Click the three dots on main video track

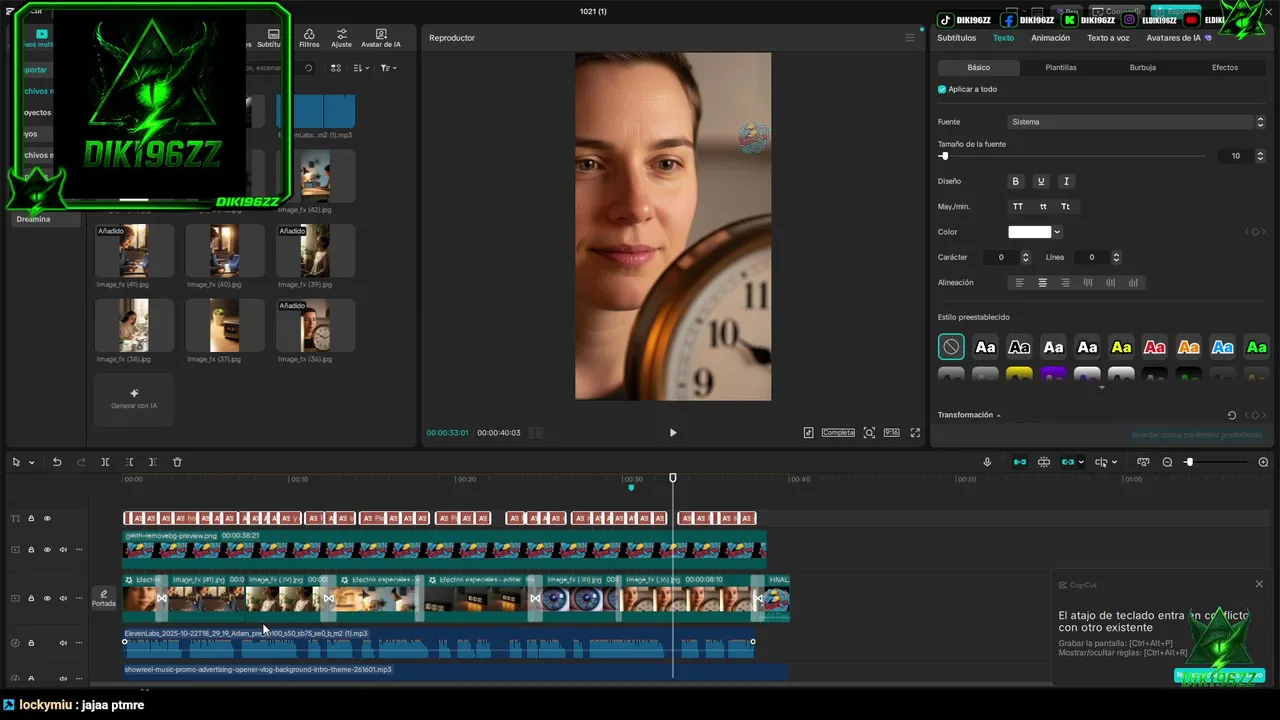click(x=79, y=598)
